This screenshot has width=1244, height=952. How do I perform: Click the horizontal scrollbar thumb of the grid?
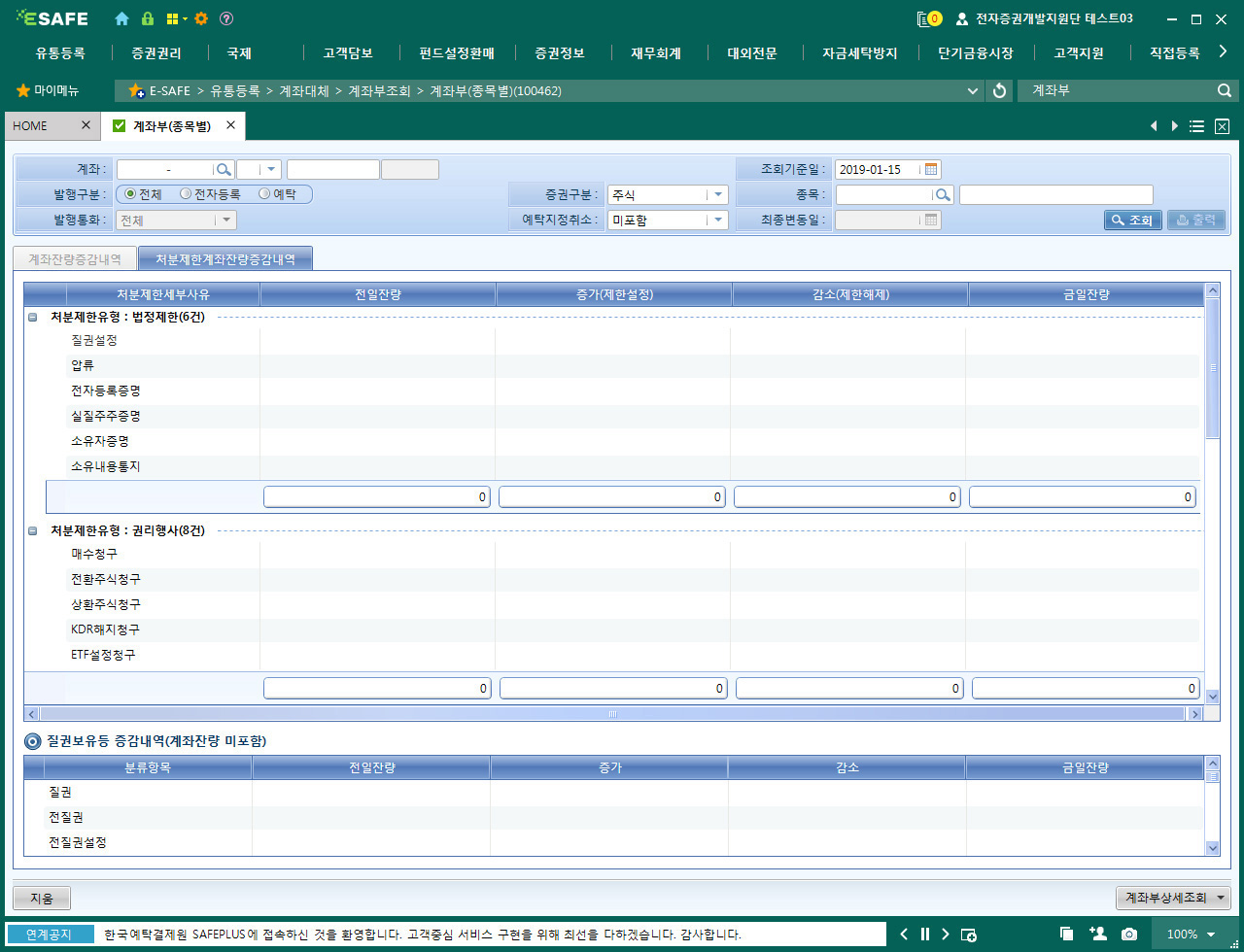coord(612,713)
